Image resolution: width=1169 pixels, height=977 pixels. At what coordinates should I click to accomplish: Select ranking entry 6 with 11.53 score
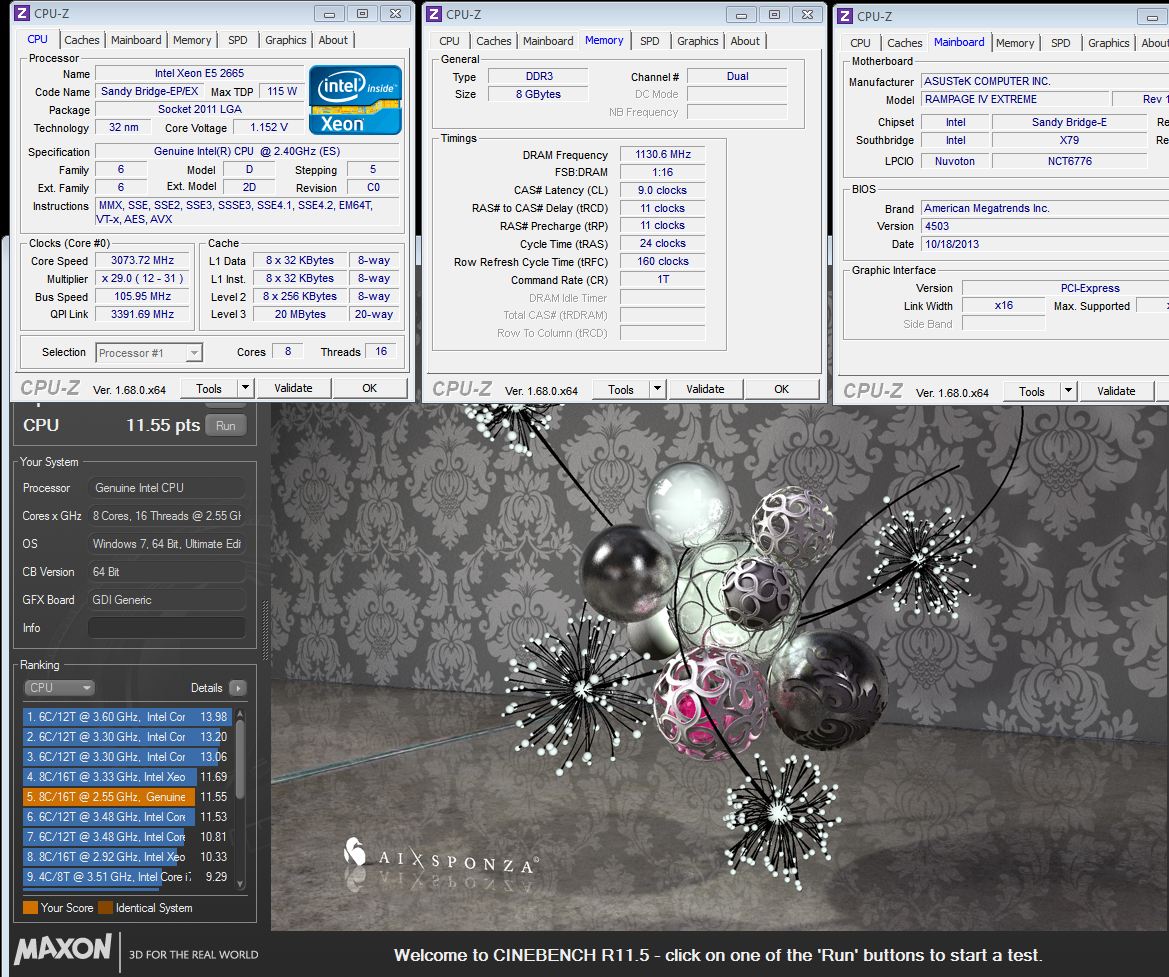[x=127, y=817]
